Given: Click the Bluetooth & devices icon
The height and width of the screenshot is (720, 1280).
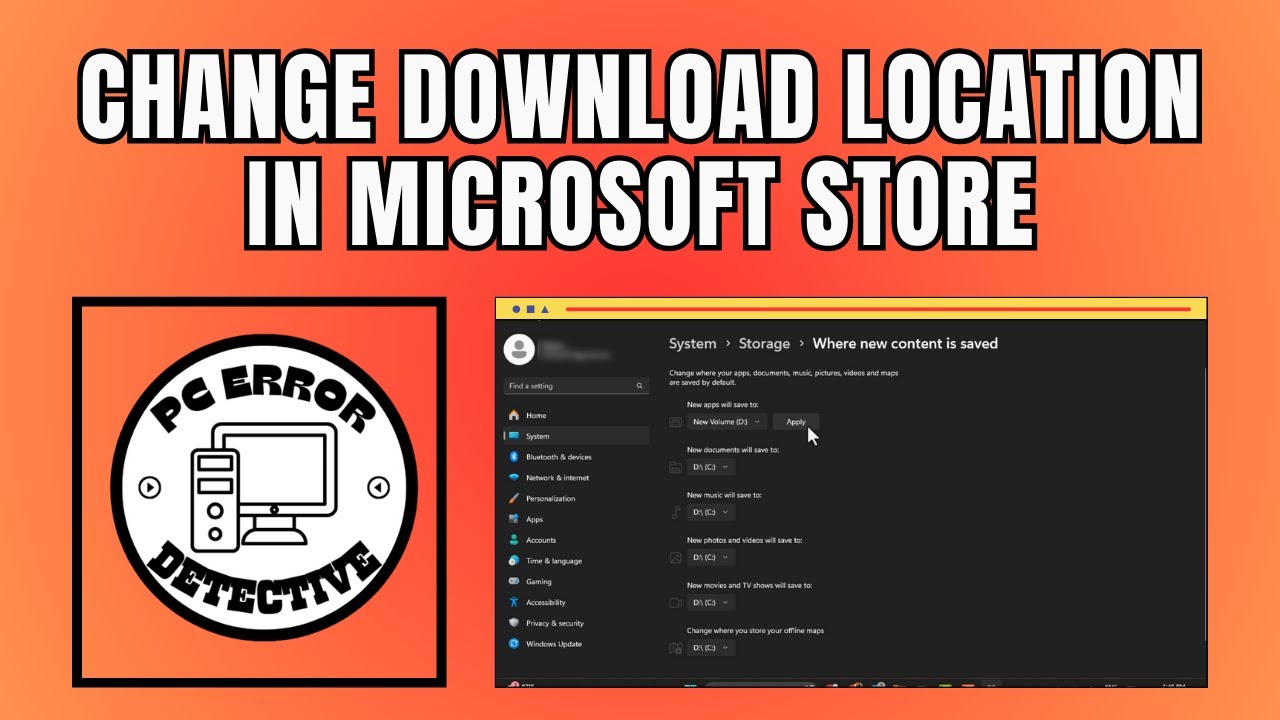Looking at the screenshot, I should (x=514, y=457).
